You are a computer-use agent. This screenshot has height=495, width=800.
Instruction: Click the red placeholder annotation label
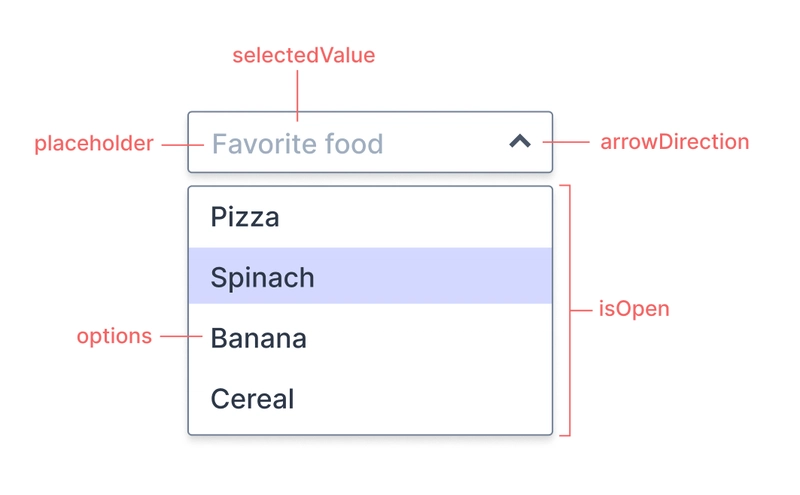coord(94,143)
